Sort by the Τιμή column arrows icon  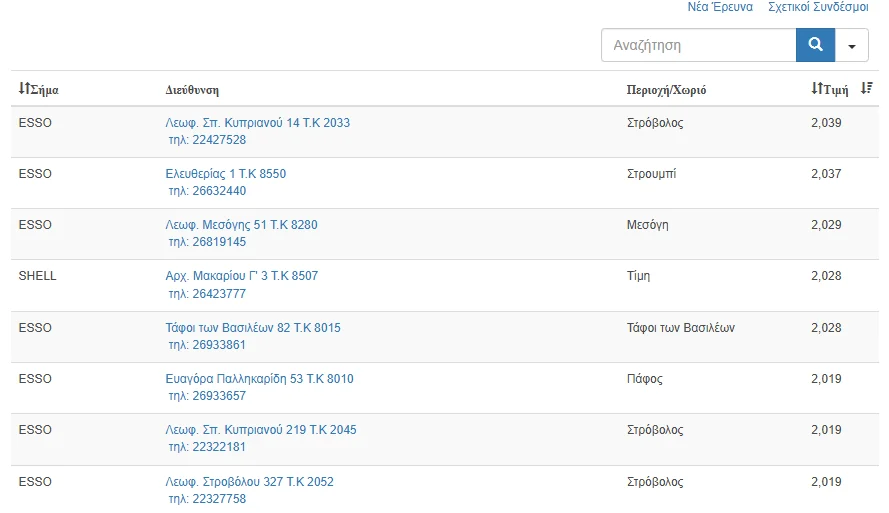[x=816, y=88]
